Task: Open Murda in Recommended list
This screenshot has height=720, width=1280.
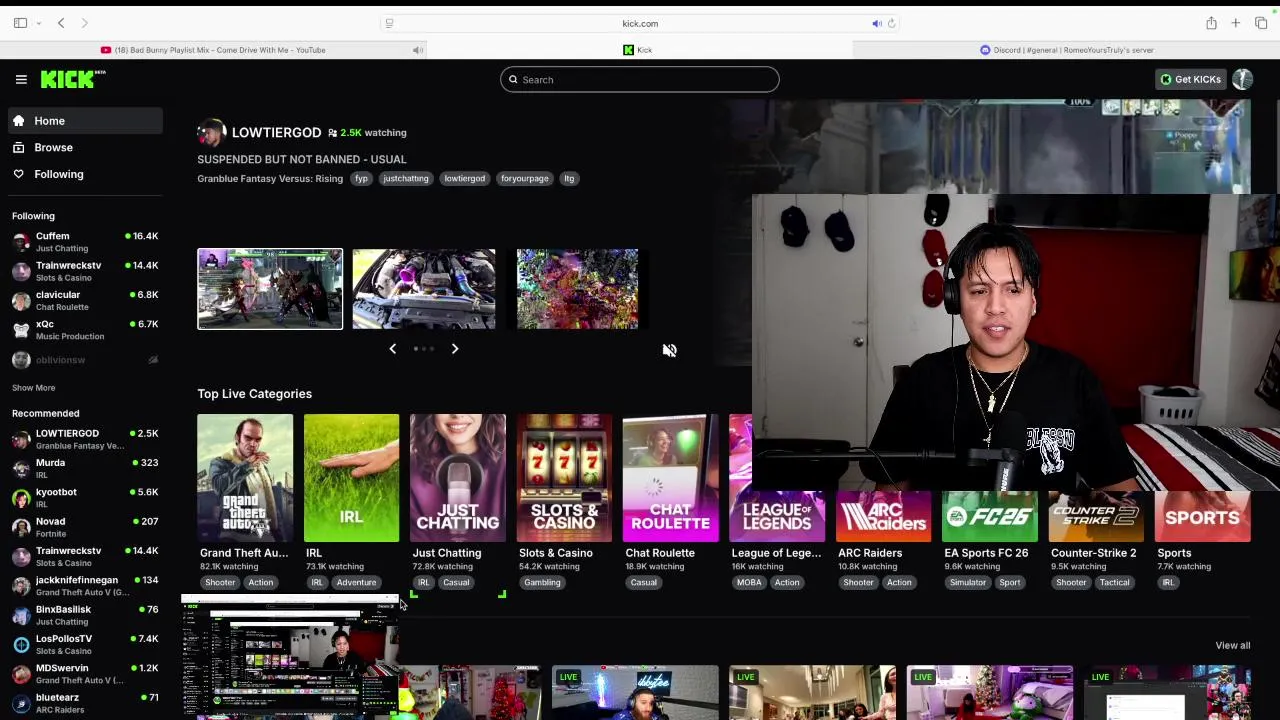Action: (x=84, y=468)
